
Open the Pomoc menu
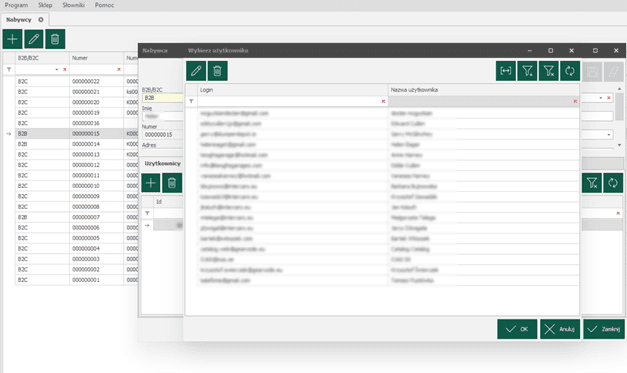104,5
